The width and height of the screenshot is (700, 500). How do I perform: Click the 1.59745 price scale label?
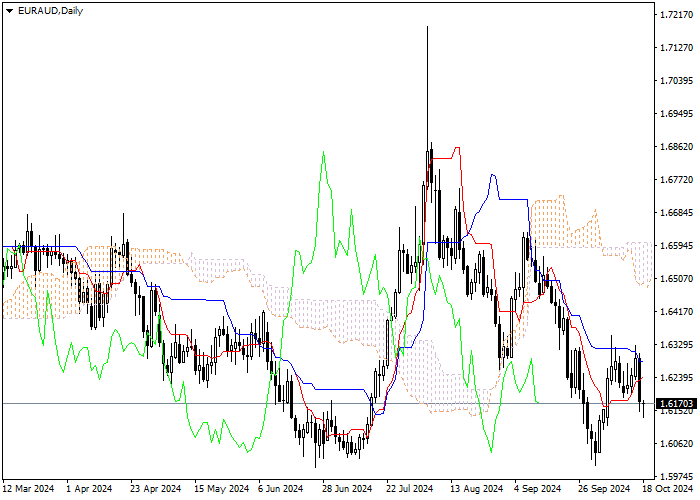point(676,476)
